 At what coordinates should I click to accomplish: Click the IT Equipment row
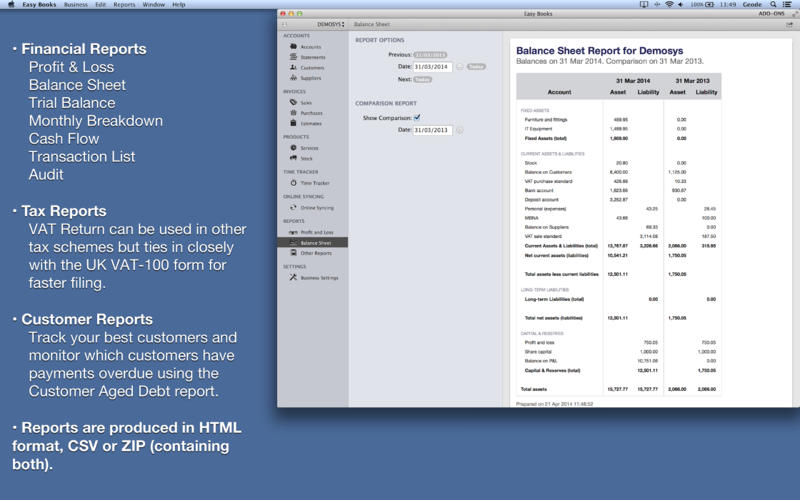619,129
